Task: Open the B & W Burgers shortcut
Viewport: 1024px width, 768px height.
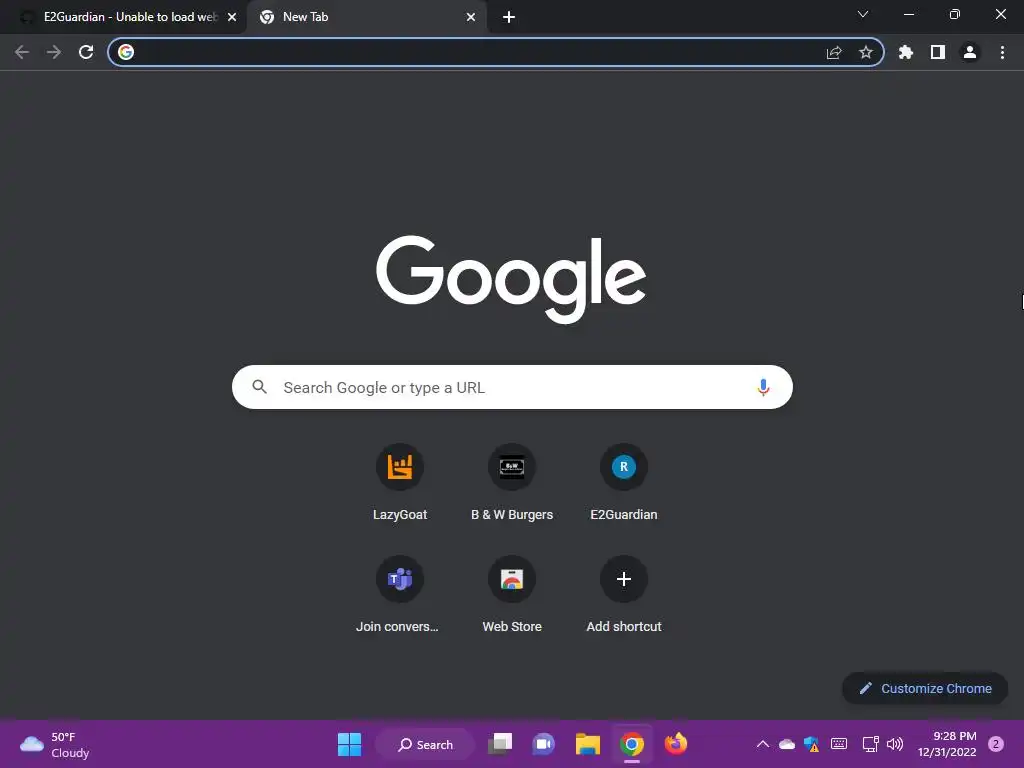Action: [512, 483]
